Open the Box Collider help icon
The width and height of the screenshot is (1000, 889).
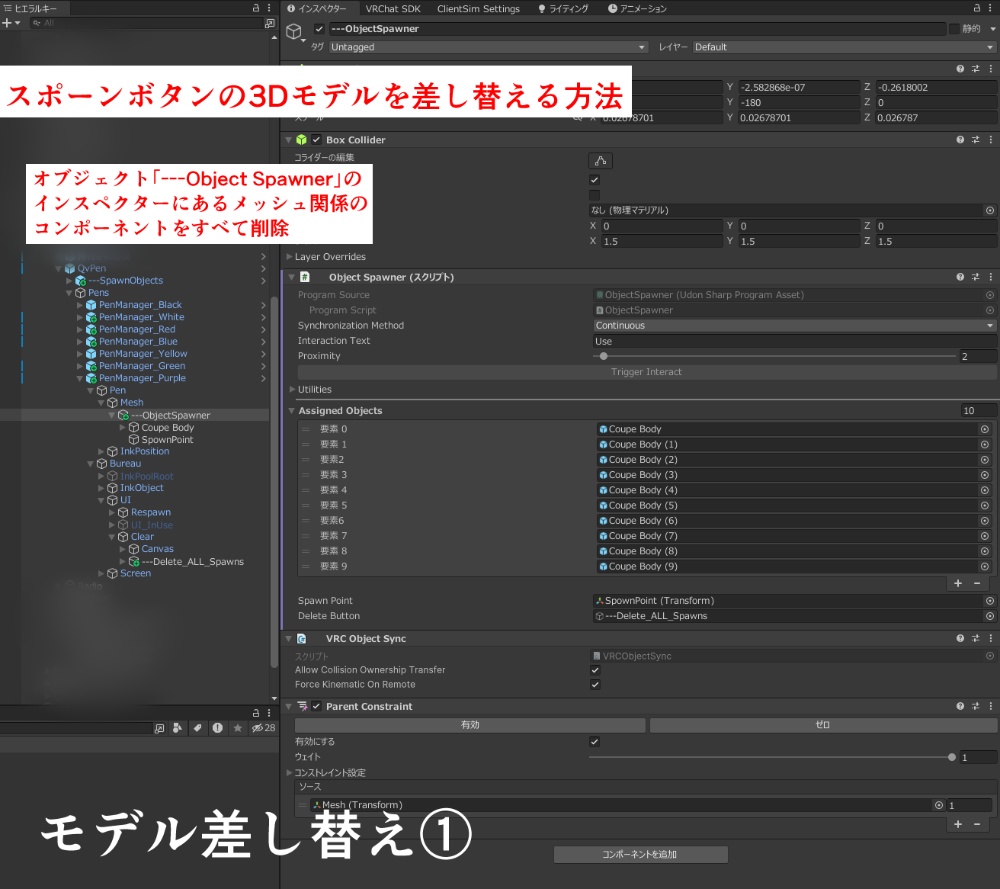pos(958,139)
